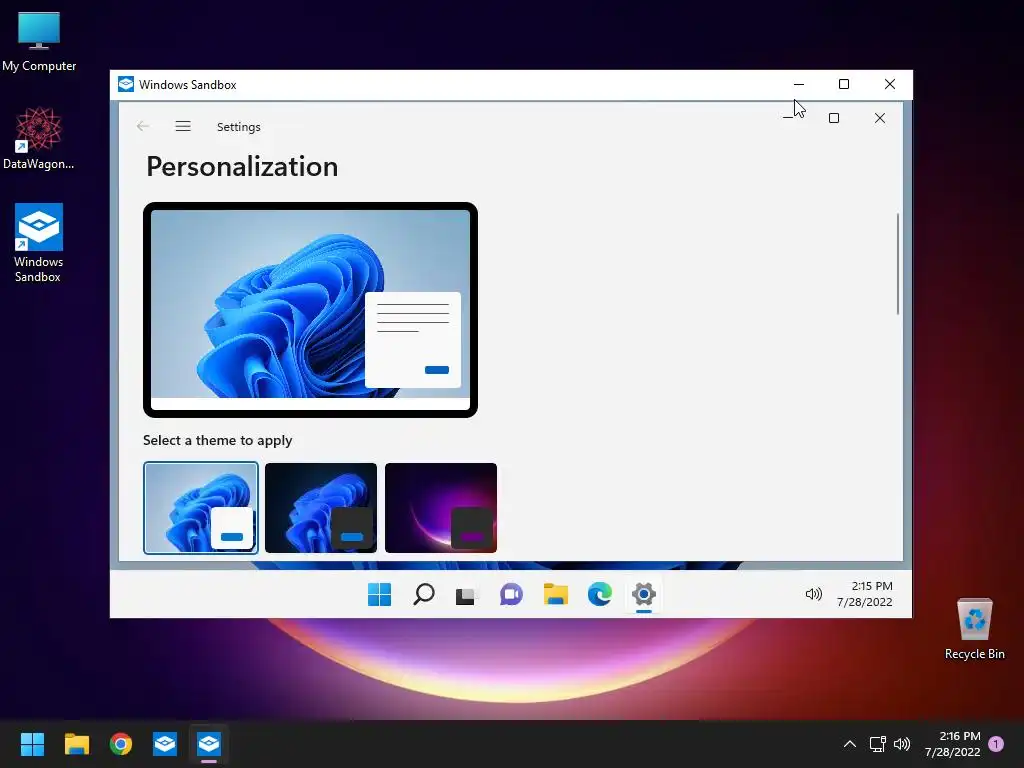Open the notification badge on host taskbar
This screenshot has width=1024, height=768.
(x=996, y=744)
